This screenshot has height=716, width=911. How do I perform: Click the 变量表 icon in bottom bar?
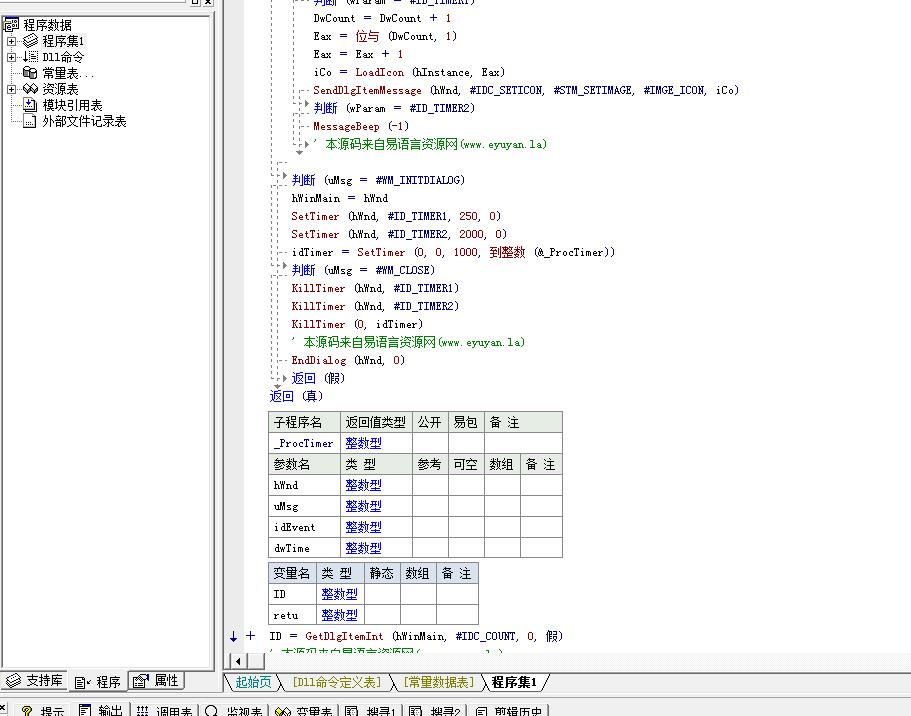point(283,711)
